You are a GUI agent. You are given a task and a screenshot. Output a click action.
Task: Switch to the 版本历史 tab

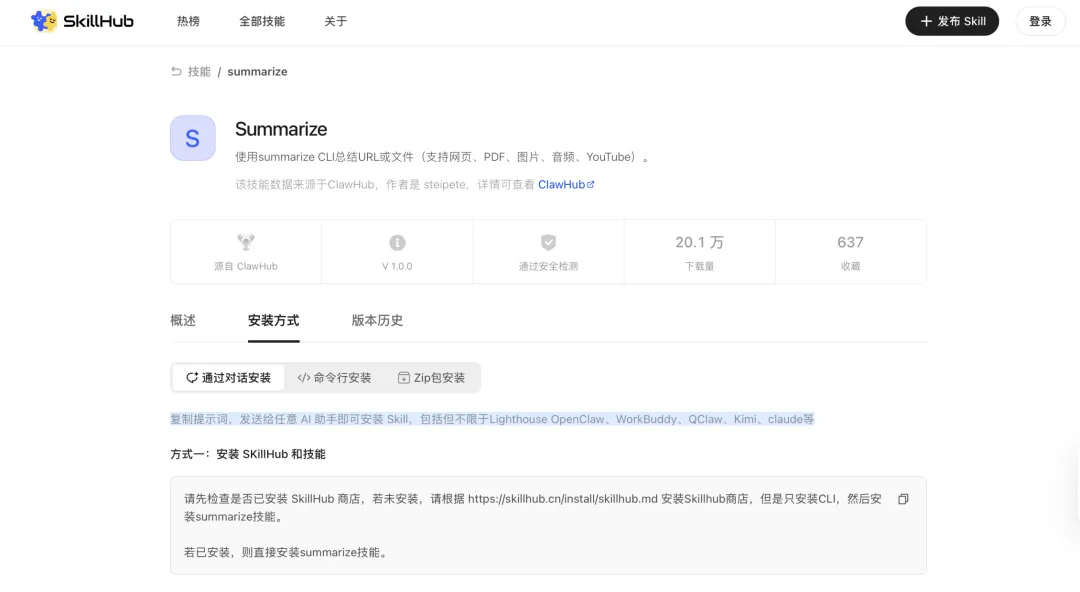(377, 320)
